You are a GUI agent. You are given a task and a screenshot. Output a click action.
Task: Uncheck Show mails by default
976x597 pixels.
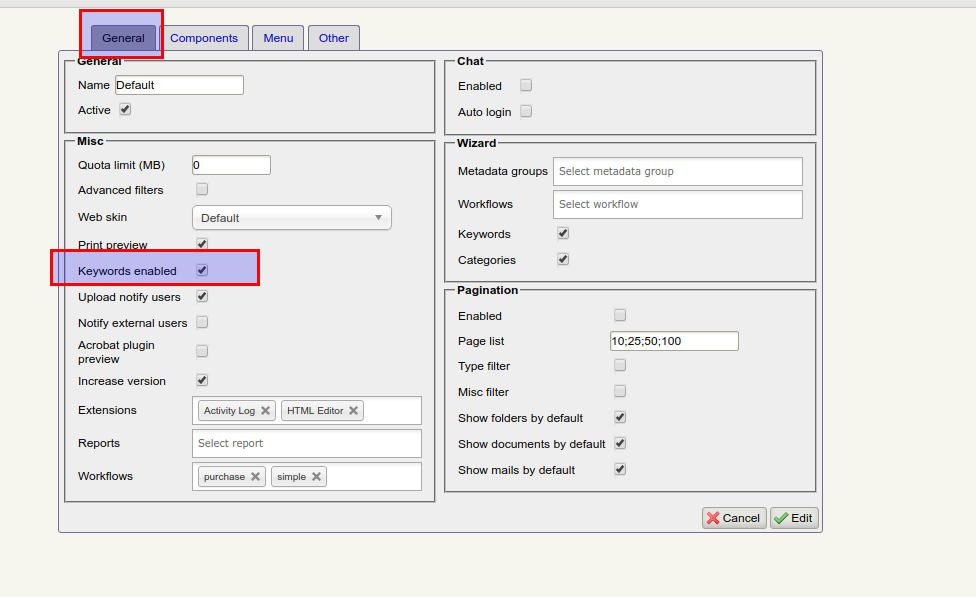tap(620, 469)
